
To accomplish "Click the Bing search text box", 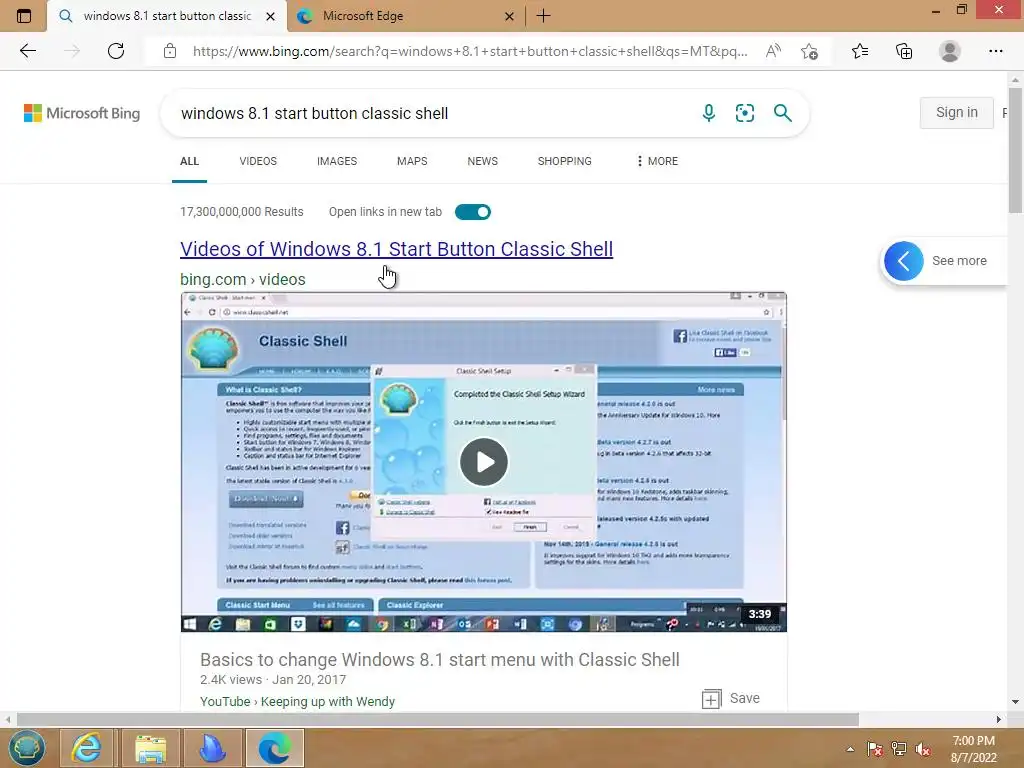I will tap(431, 113).
